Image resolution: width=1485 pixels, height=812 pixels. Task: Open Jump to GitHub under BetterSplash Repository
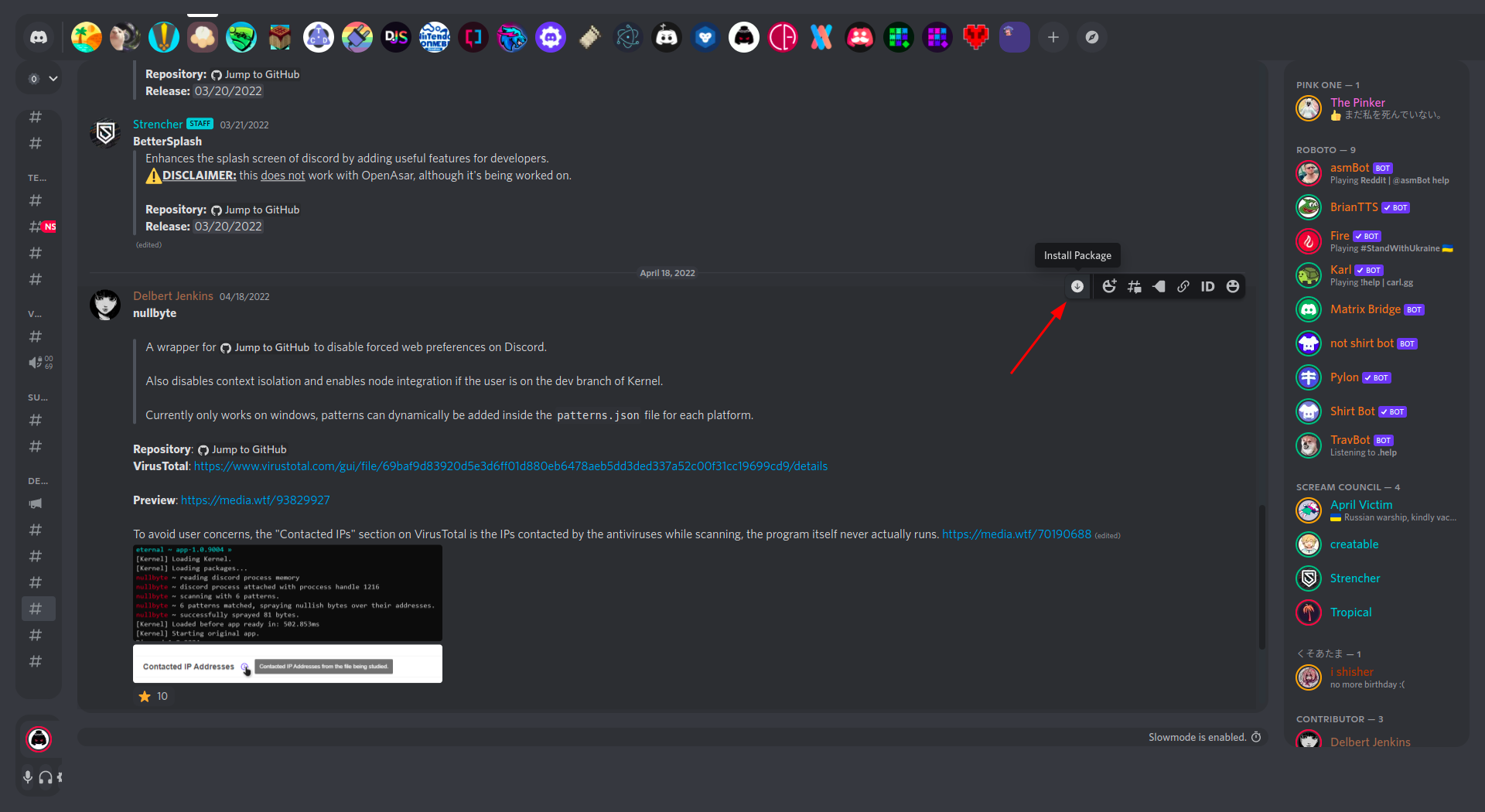(x=255, y=210)
